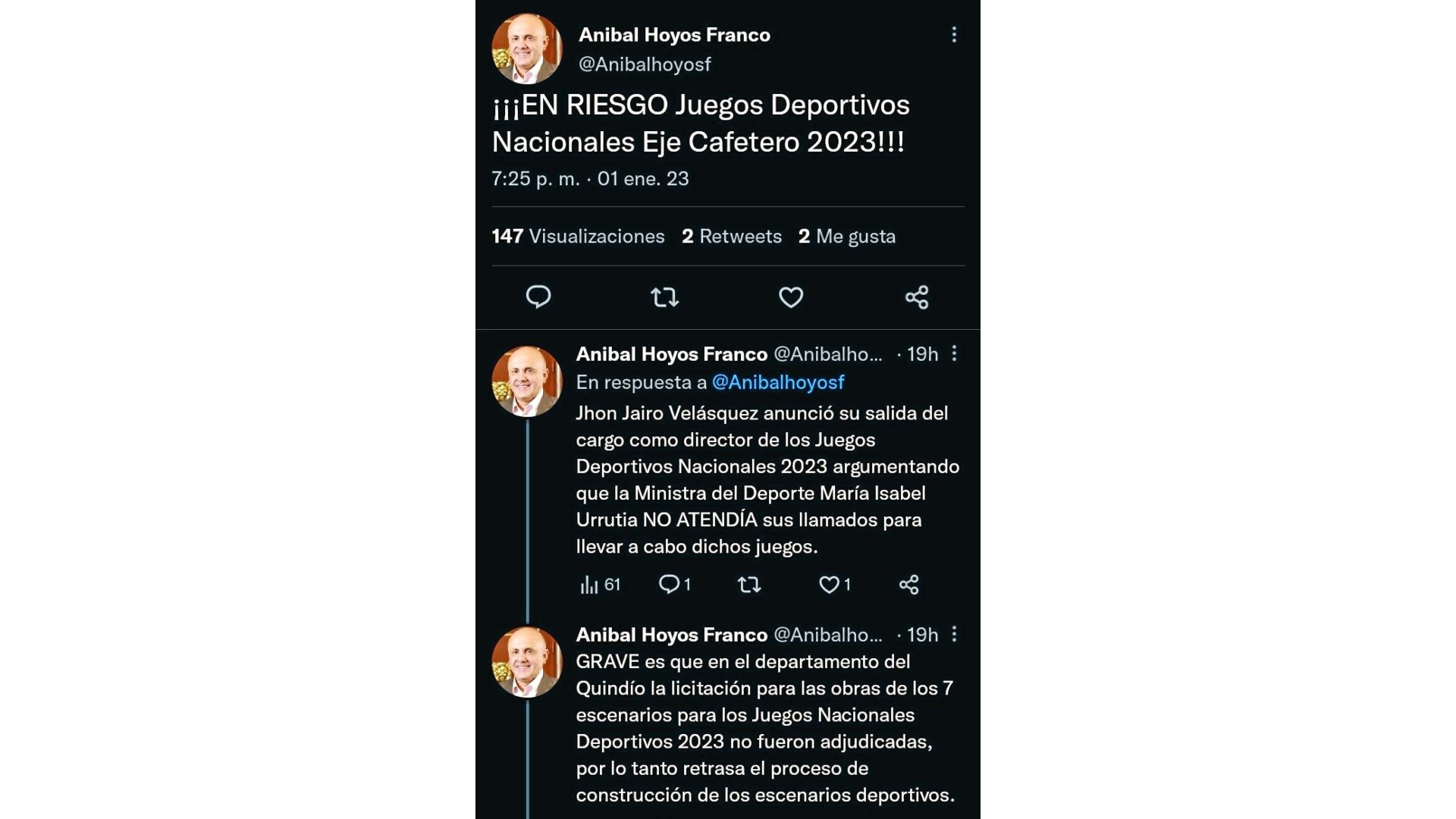Open the 147 Visualizaciones stats

[578, 237]
